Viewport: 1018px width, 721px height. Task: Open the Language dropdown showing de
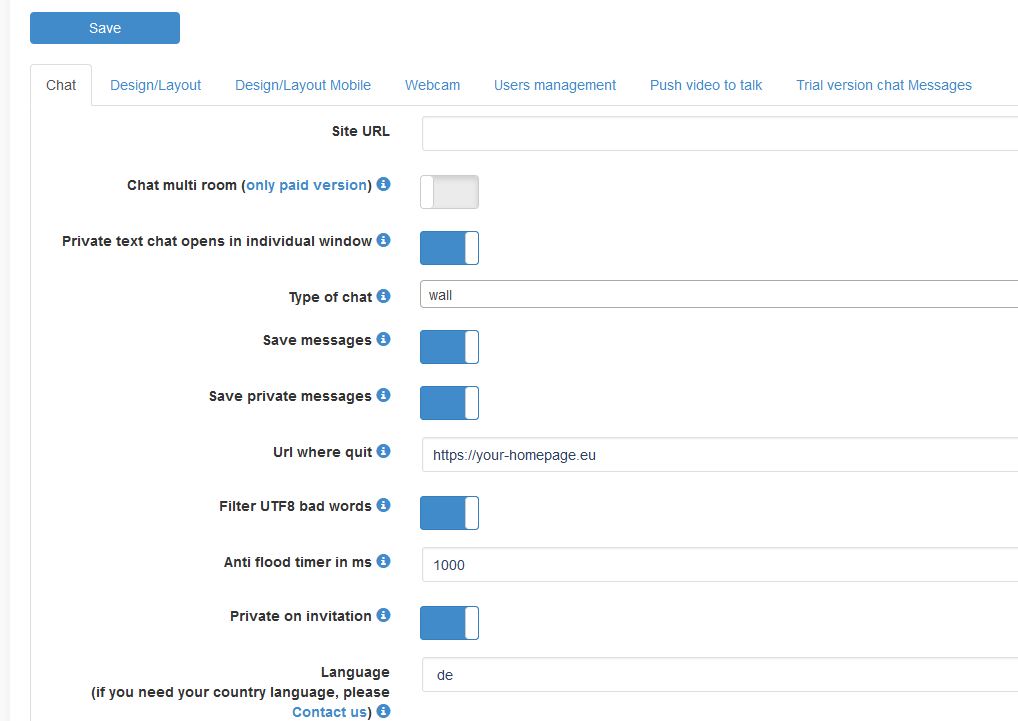tap(720, 675)
